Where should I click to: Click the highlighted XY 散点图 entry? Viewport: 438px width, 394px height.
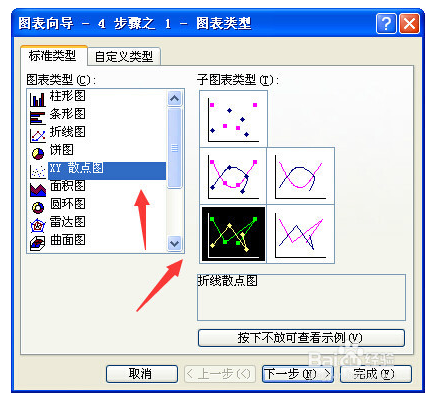click(107, 171)
